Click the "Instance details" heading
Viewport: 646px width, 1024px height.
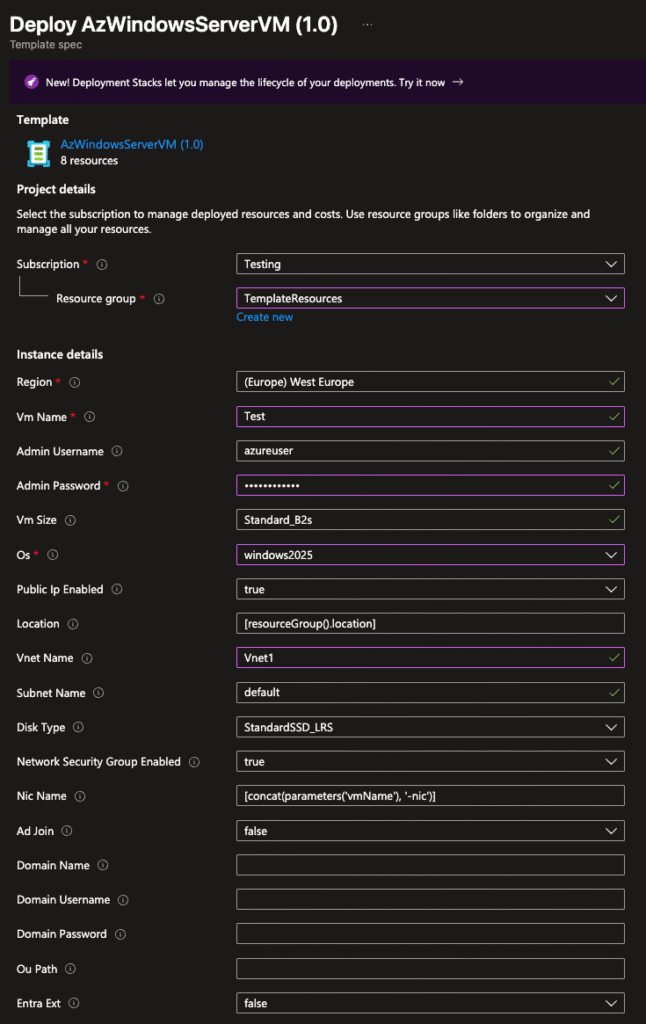tap(59, 355)
